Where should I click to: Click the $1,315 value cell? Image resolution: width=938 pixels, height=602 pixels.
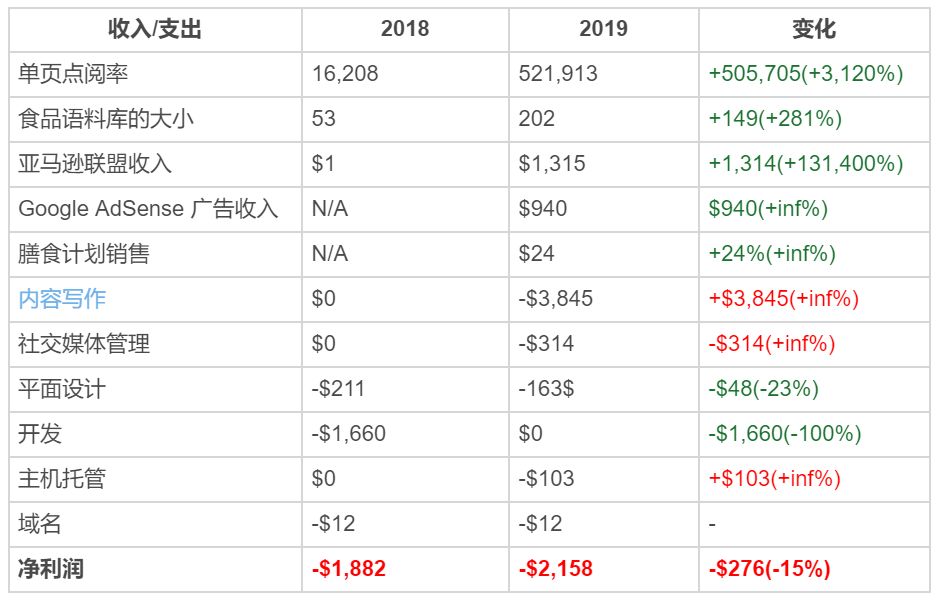click(552, 164)
